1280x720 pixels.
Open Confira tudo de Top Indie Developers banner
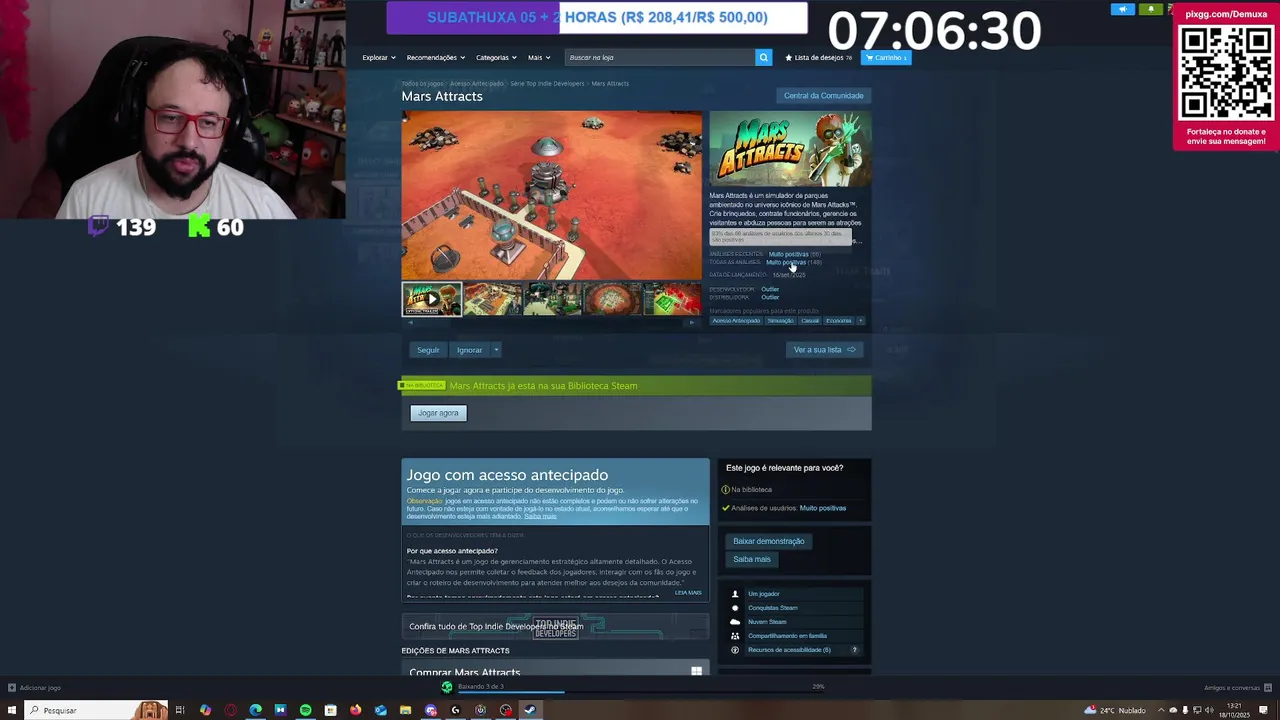555,627
